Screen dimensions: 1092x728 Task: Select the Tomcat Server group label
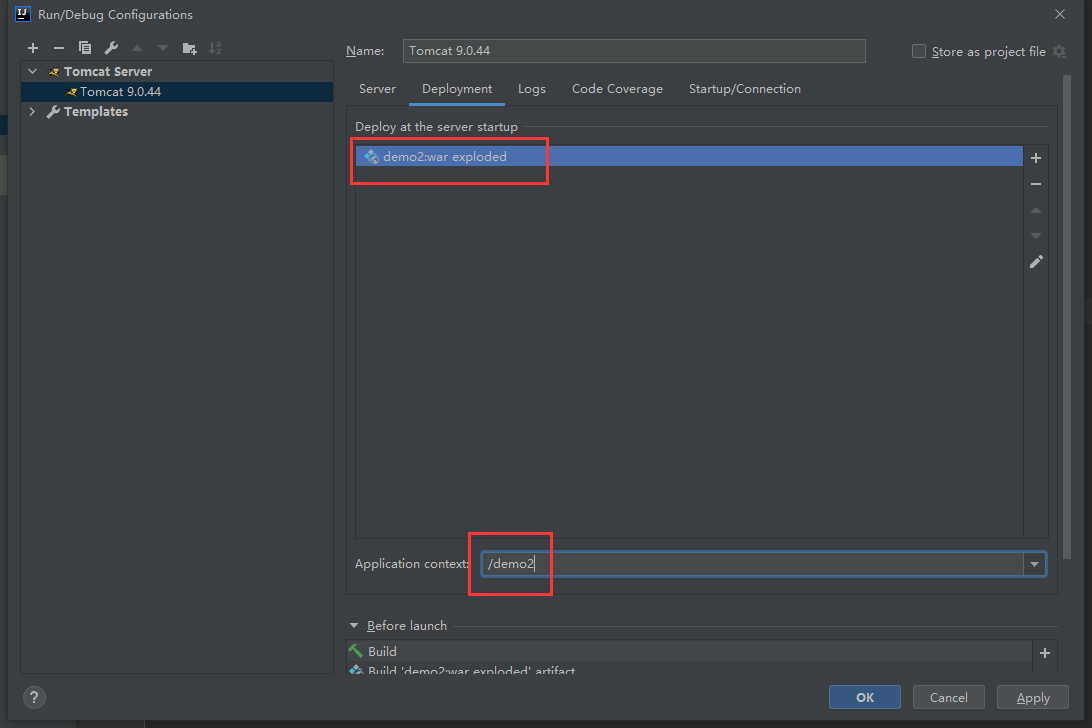tap(108, 72)
